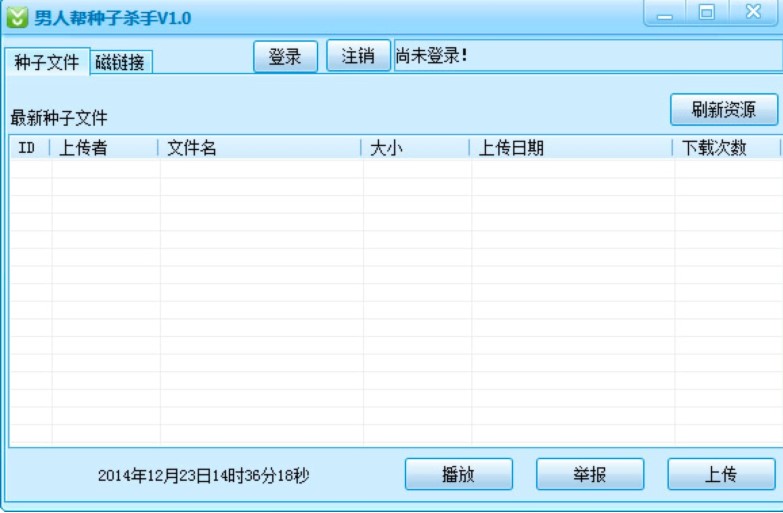This screenshot has height=513, width=783.
Task: Click the 播放 button
Action: 458,474
